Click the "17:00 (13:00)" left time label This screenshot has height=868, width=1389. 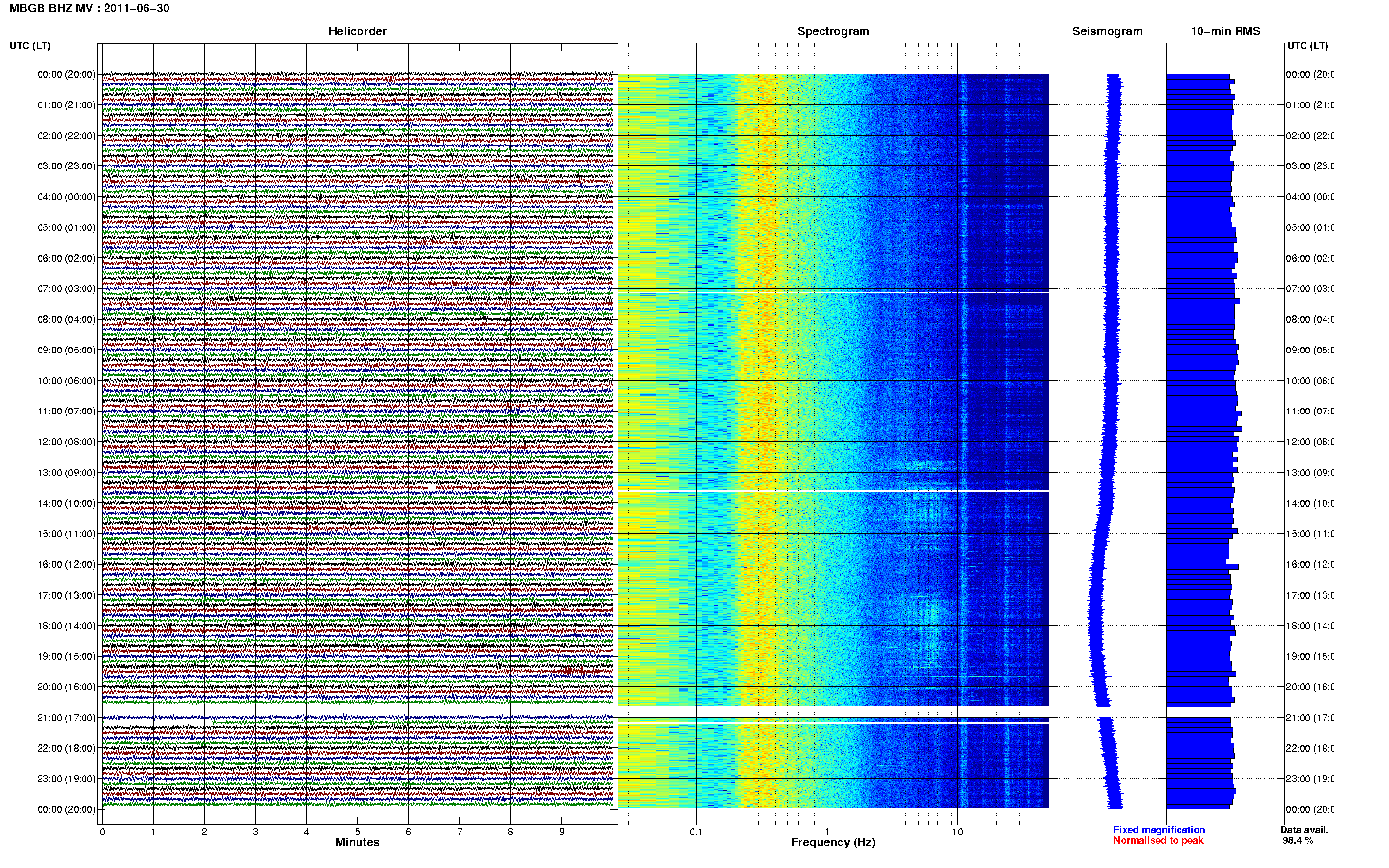coord(66,595)
